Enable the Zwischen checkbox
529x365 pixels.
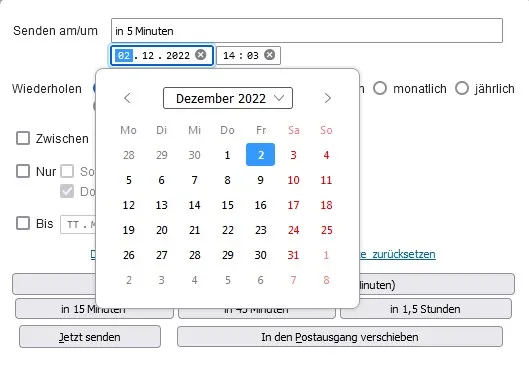click(x=23, y=138)
